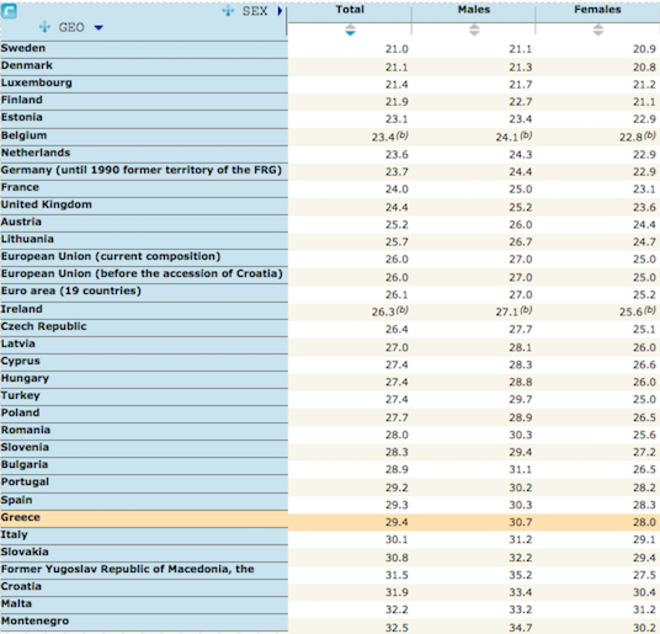Screen dimensions: 660x634
Task: Click sort arrows under Total column
Action: click(350, 30)
